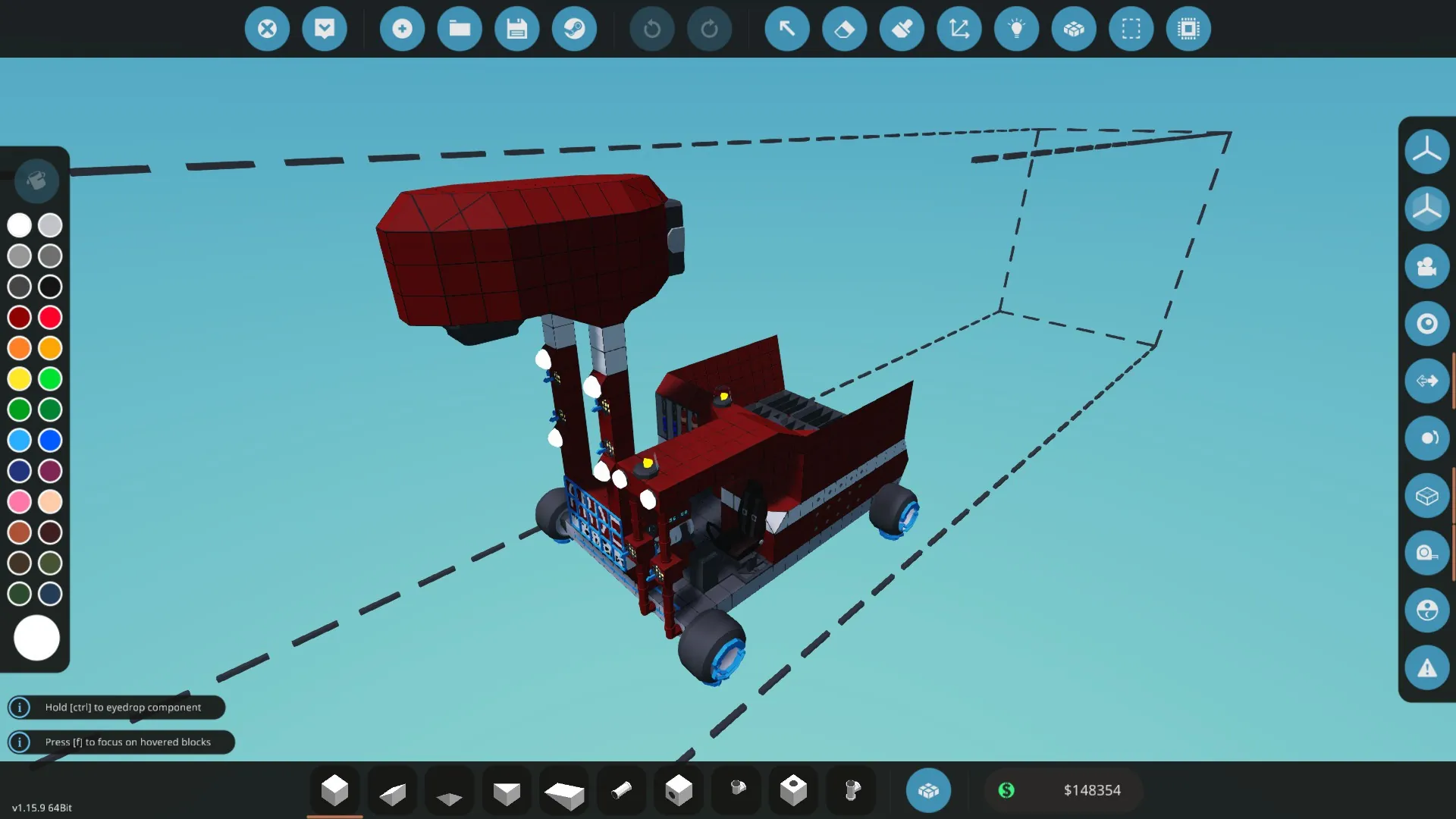
Task: Toggle the measuring tape tool on right panel
Action: 1426,553
